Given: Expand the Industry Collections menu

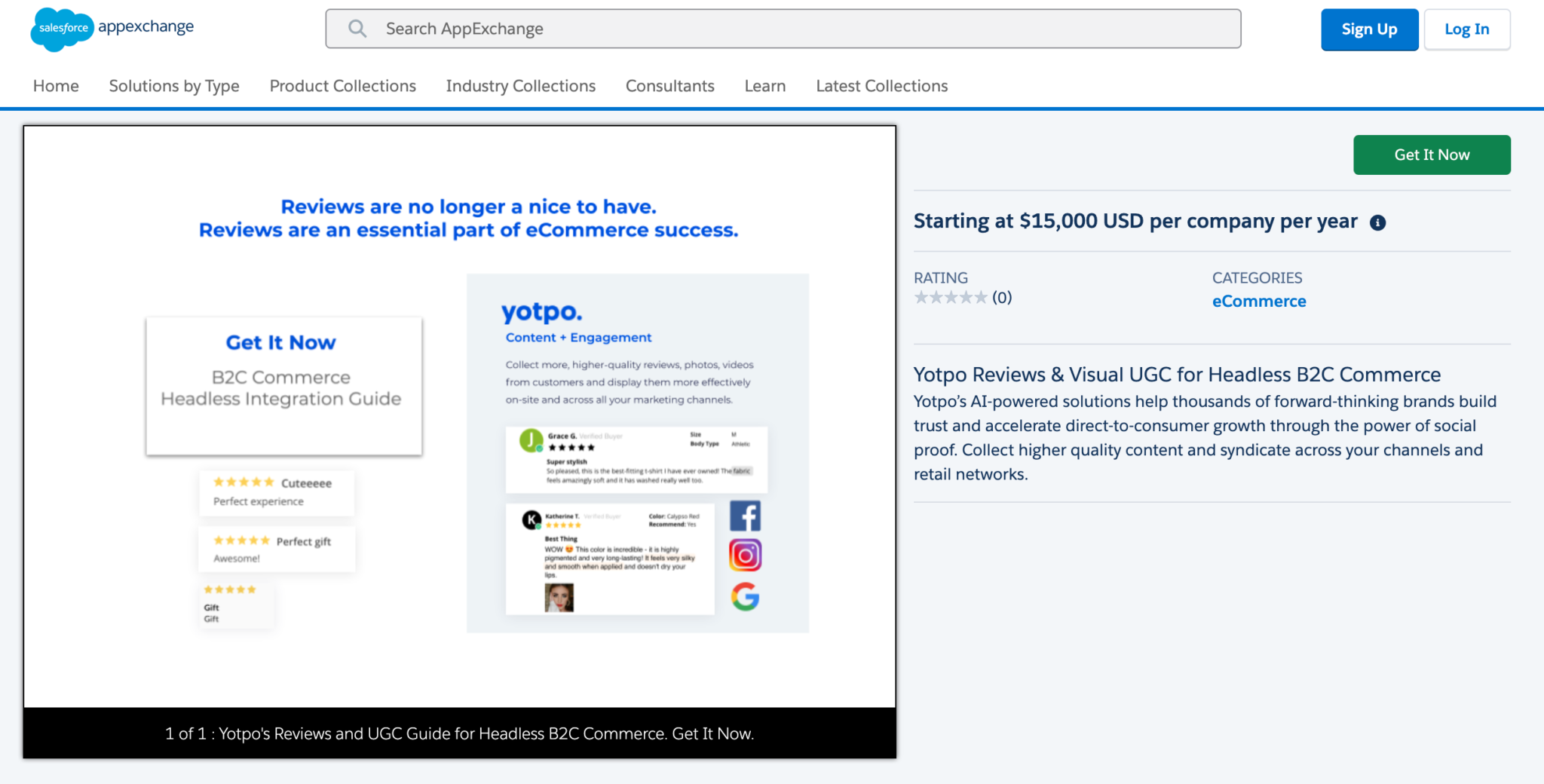Looking at the screenshot, I should pyautogui.click(x=521, y=86).
